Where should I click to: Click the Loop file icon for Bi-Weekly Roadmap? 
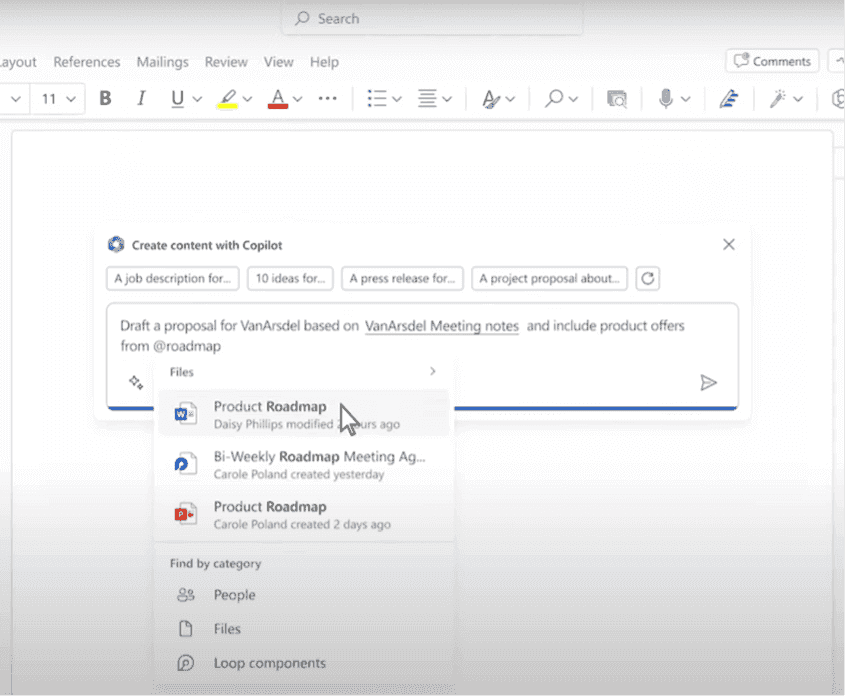pyautogui.click(x=185, y=464)
